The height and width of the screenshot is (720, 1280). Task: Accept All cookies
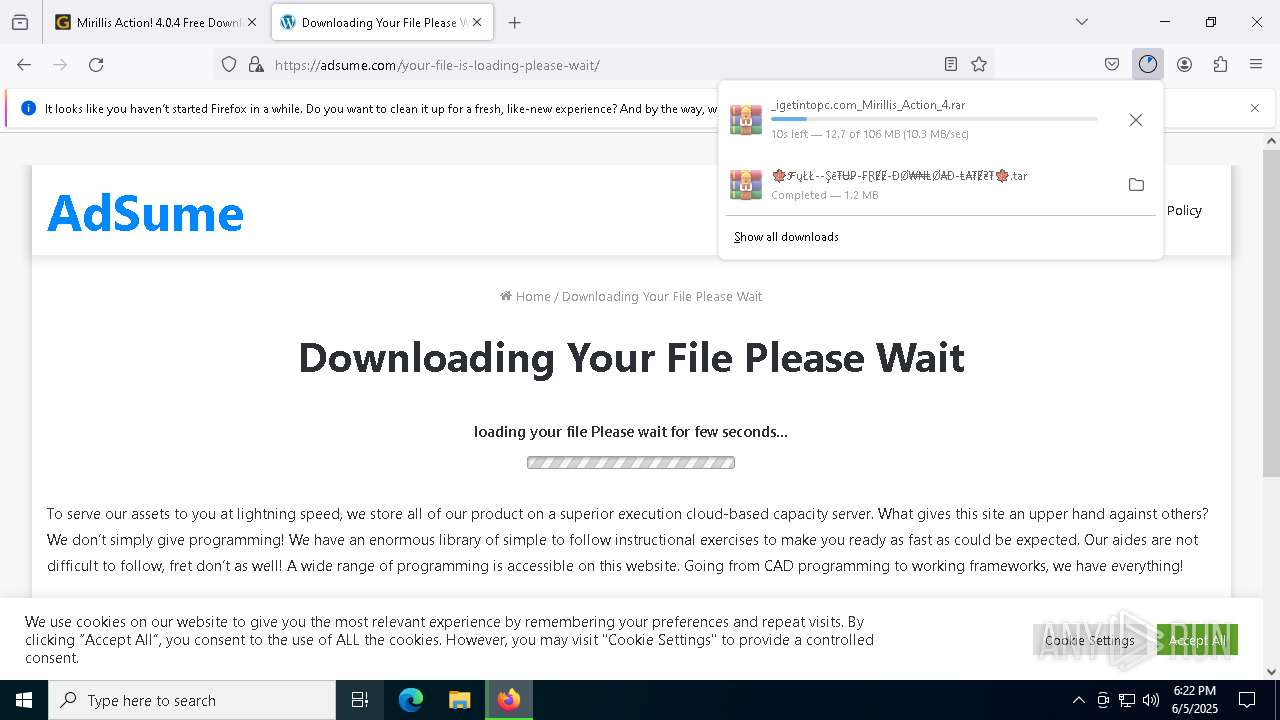click(x=1197, y=640)
